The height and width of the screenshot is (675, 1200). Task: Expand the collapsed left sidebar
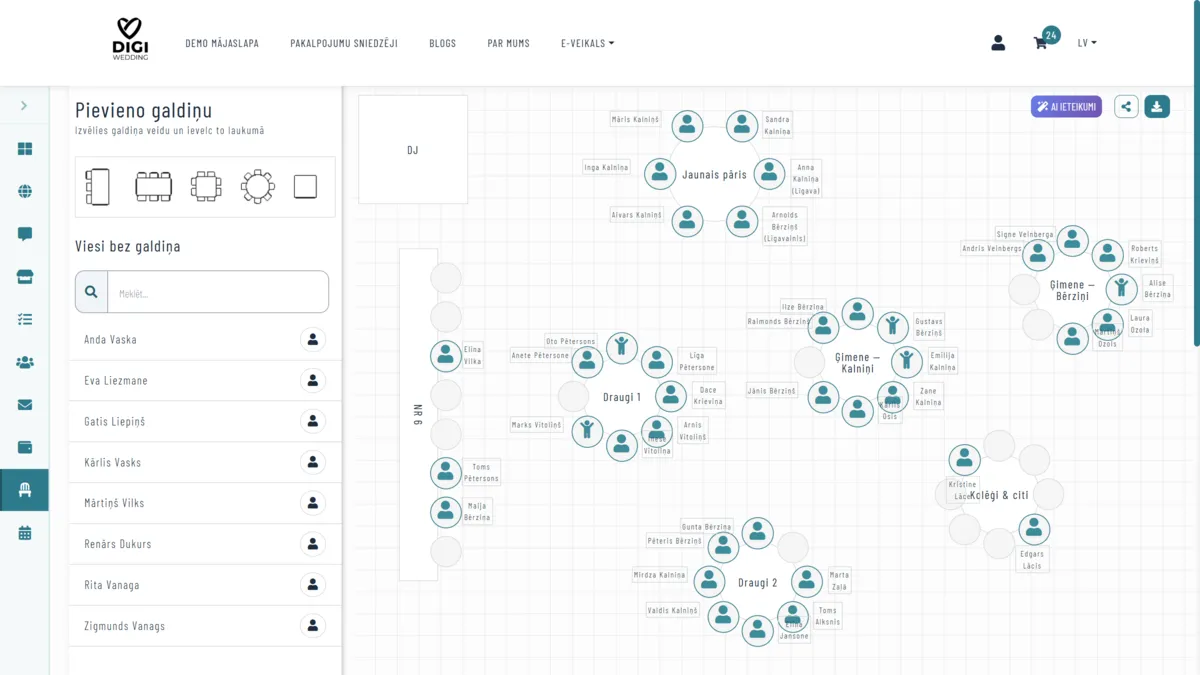coord(24,106)
